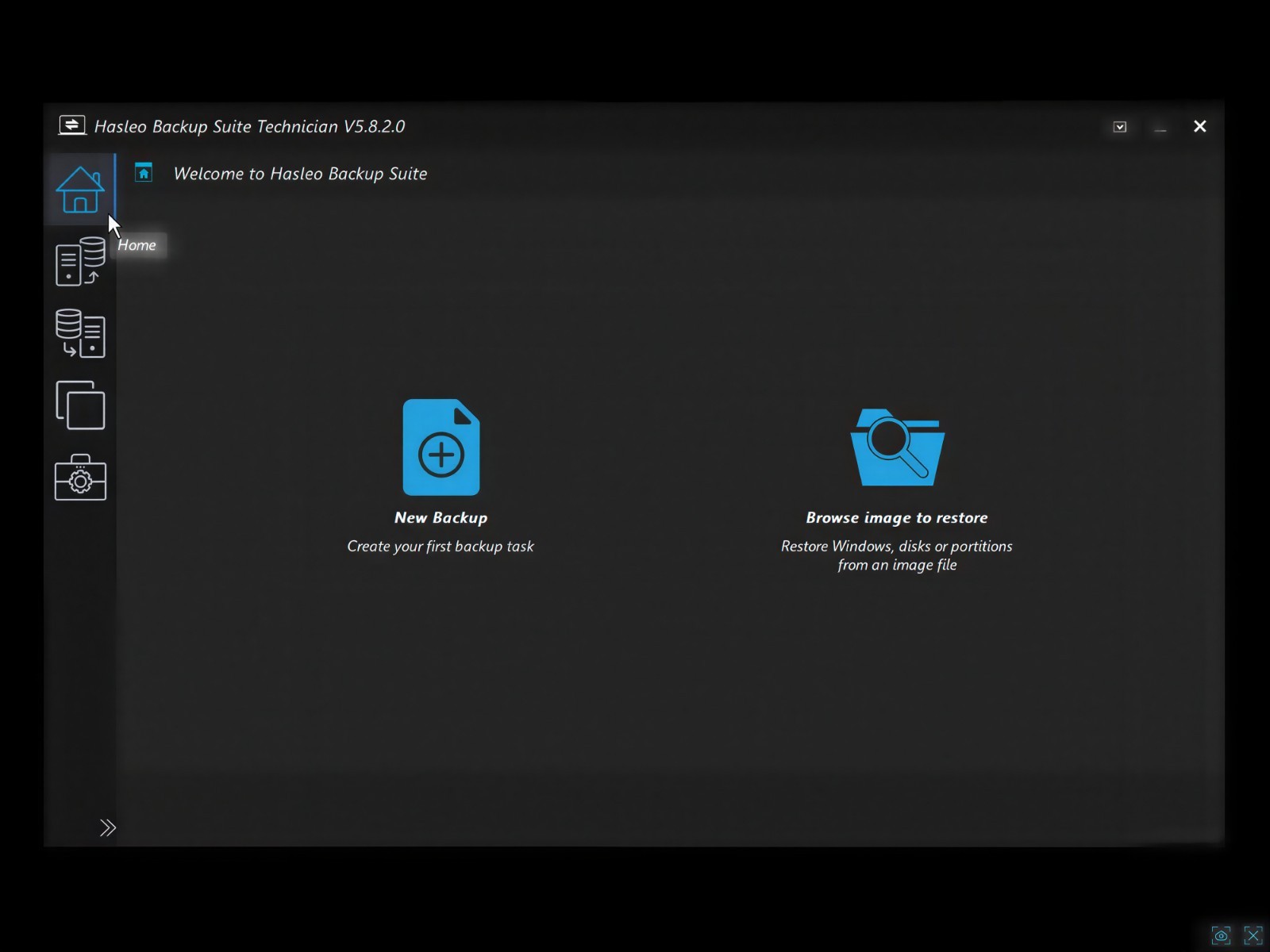The image size is (1270, 952).
Task: Select Browse image to restore label
Action: point(897,518)
